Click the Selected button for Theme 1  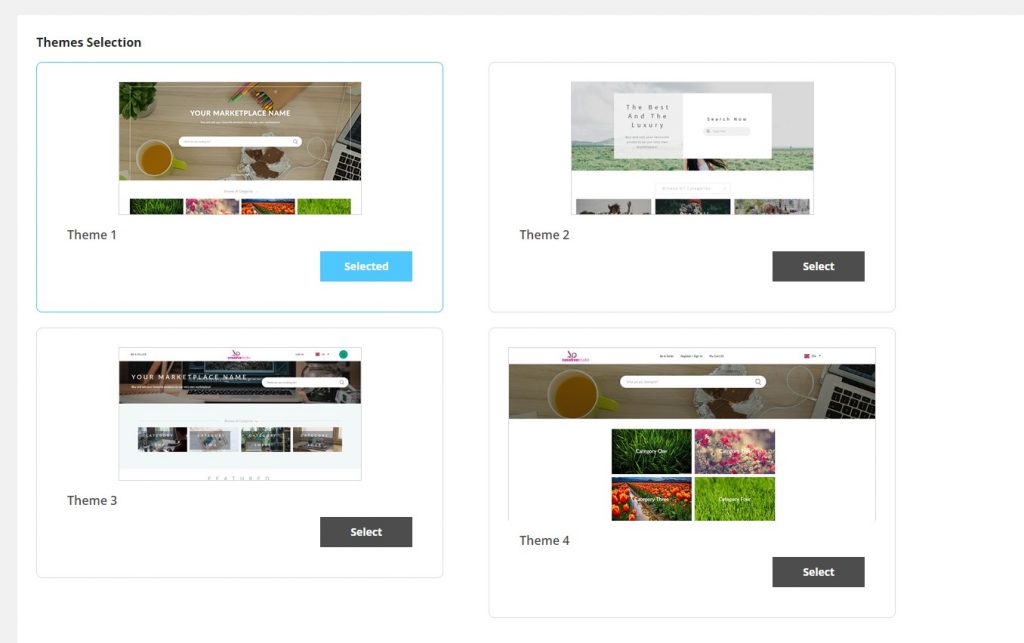pyautogui.click(x=366, y=266)
